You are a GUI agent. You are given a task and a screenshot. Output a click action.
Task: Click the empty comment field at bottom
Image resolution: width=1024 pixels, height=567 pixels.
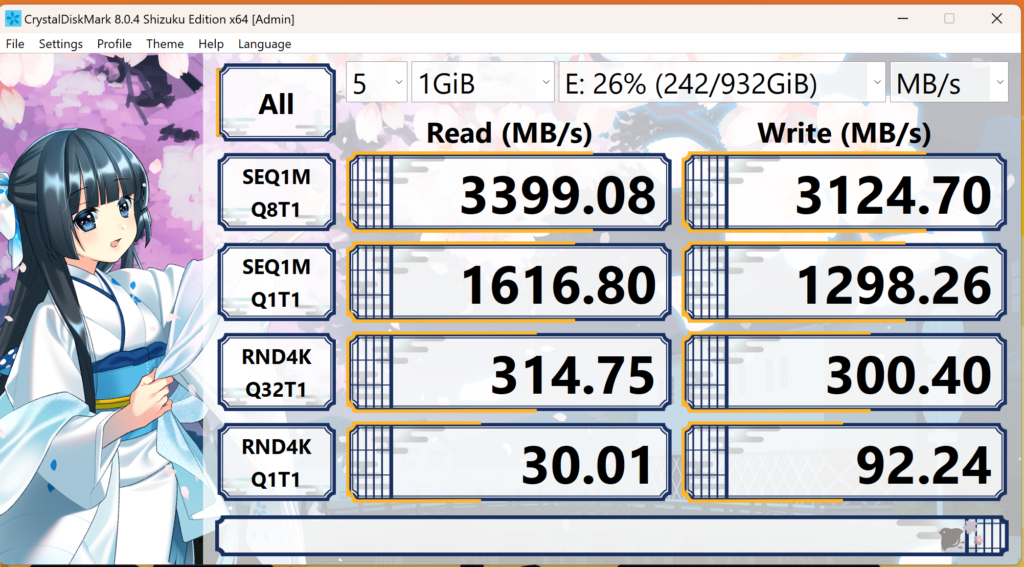[612, 536]
